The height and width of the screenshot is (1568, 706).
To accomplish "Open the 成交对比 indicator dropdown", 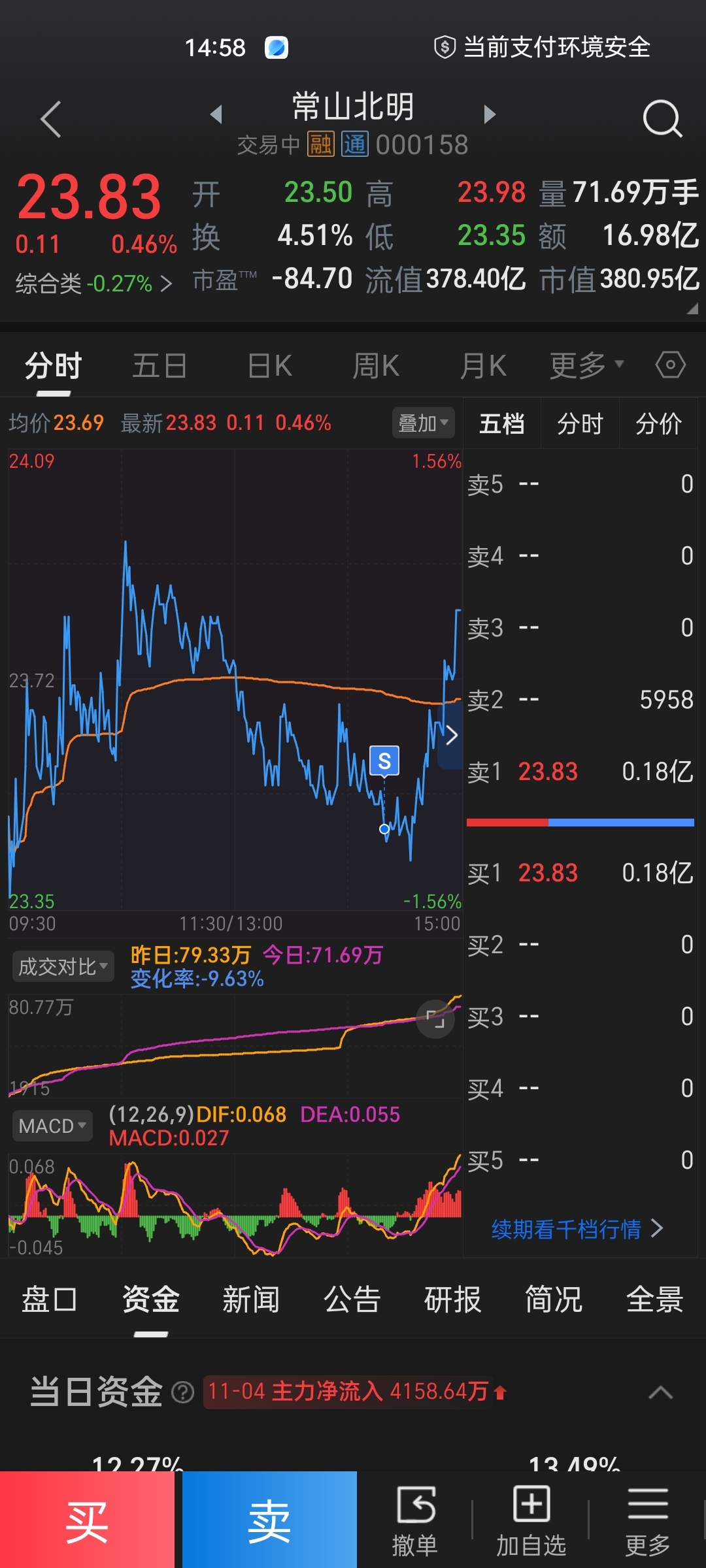I will coord(63,967).
